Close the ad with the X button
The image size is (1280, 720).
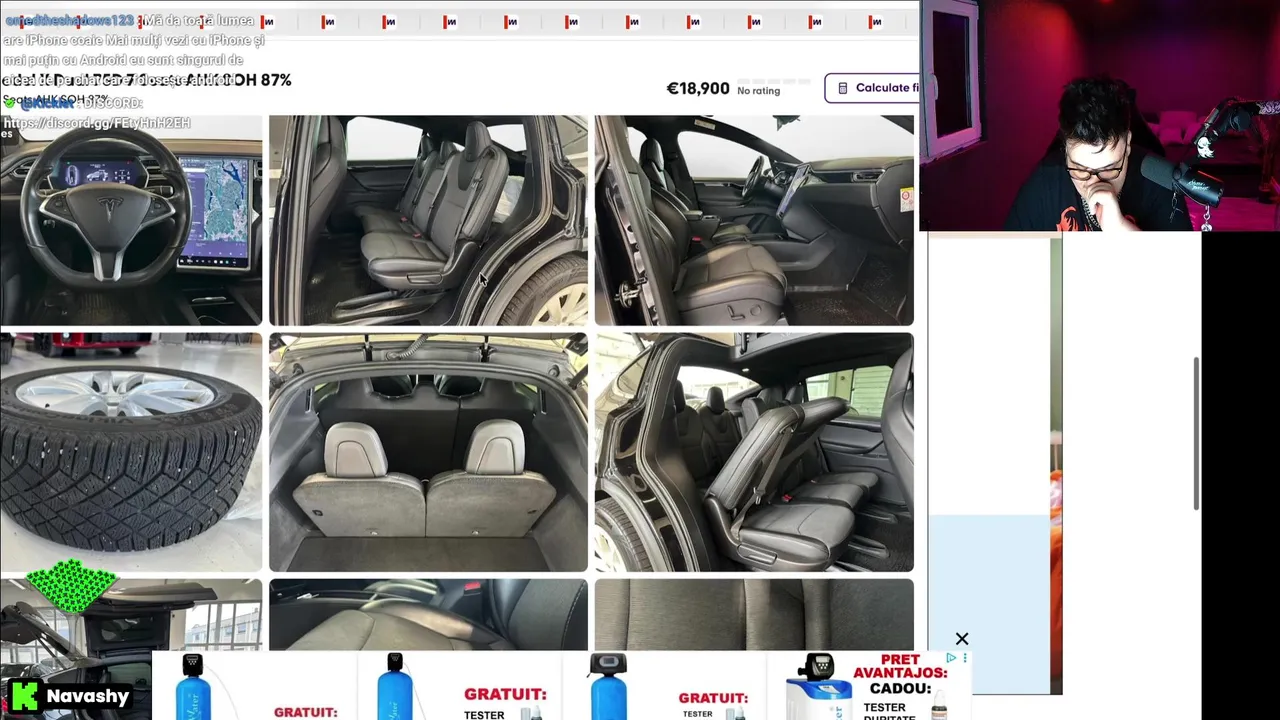click(x=962, y=639)
